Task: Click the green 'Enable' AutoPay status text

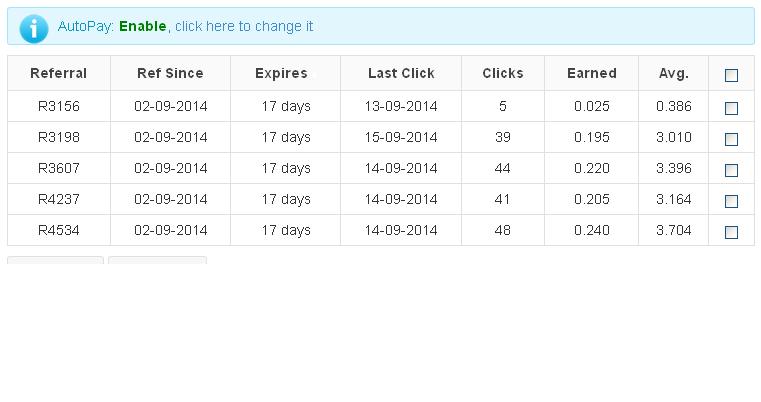Action: [143, 26]
